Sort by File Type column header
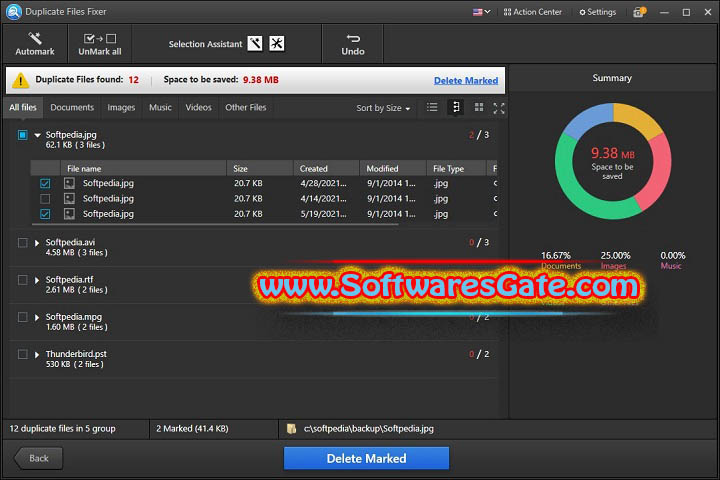Image resolution: width=720 pixels, height=480 pixels. click(x=456, y=169)
